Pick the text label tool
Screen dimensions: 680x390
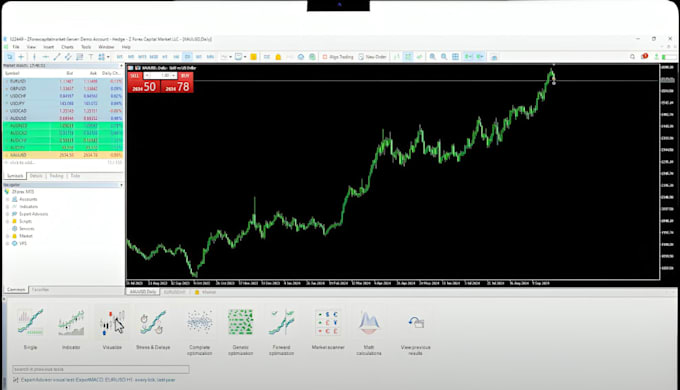point(91,57)
